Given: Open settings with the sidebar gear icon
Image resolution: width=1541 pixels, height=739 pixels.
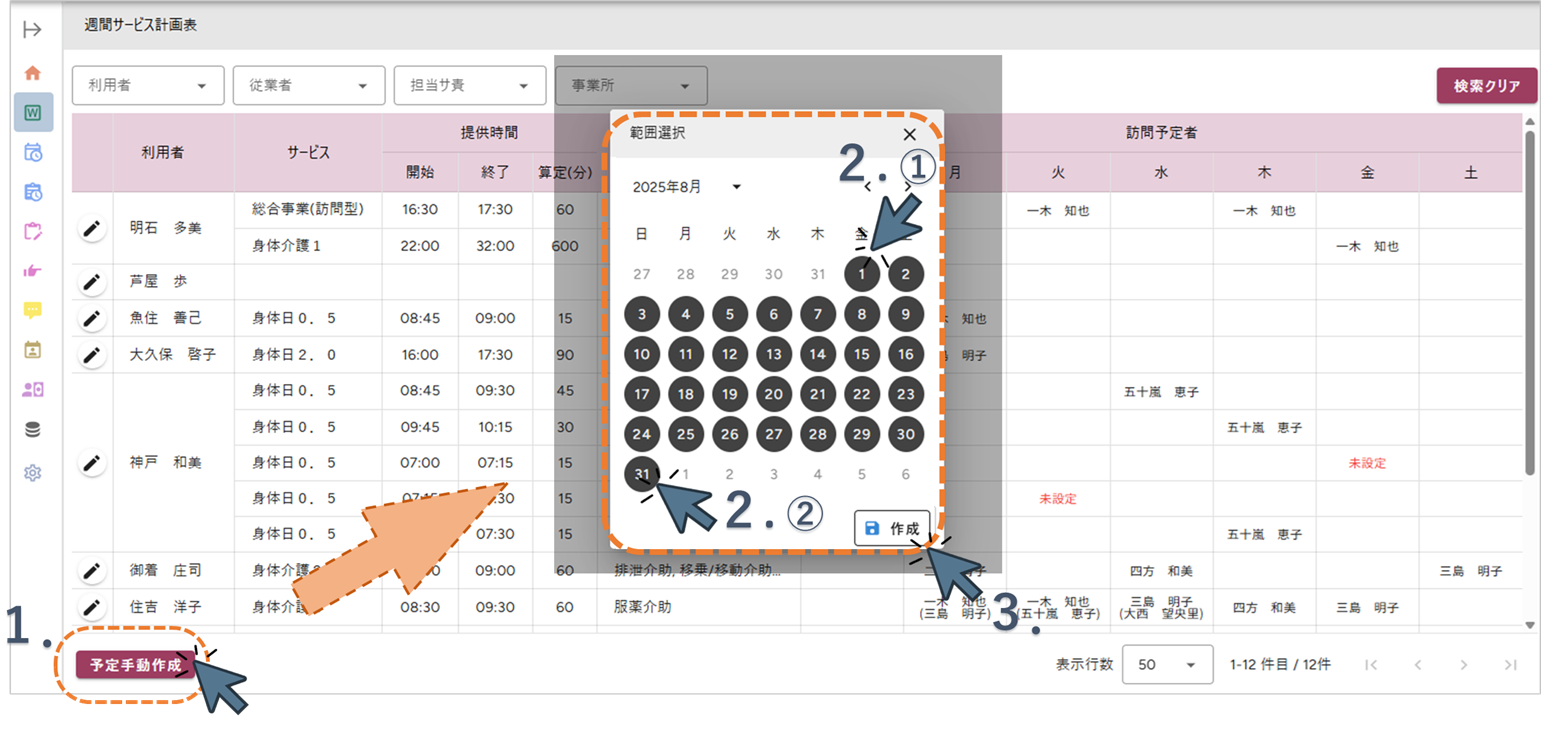Looking at the screenshot, I should [32, 473].
